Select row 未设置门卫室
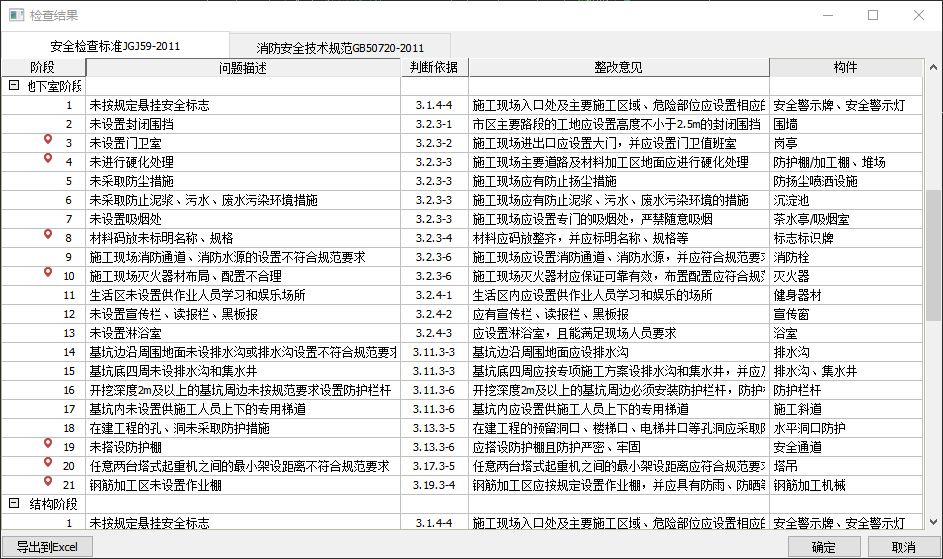This screenshot has height=559, width=943. pyautogui.click(x=461, y=143)
